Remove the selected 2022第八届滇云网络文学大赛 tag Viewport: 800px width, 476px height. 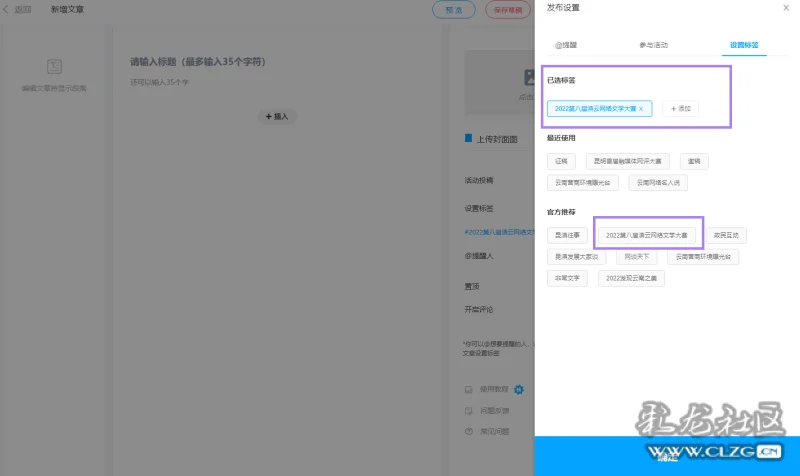641,109
